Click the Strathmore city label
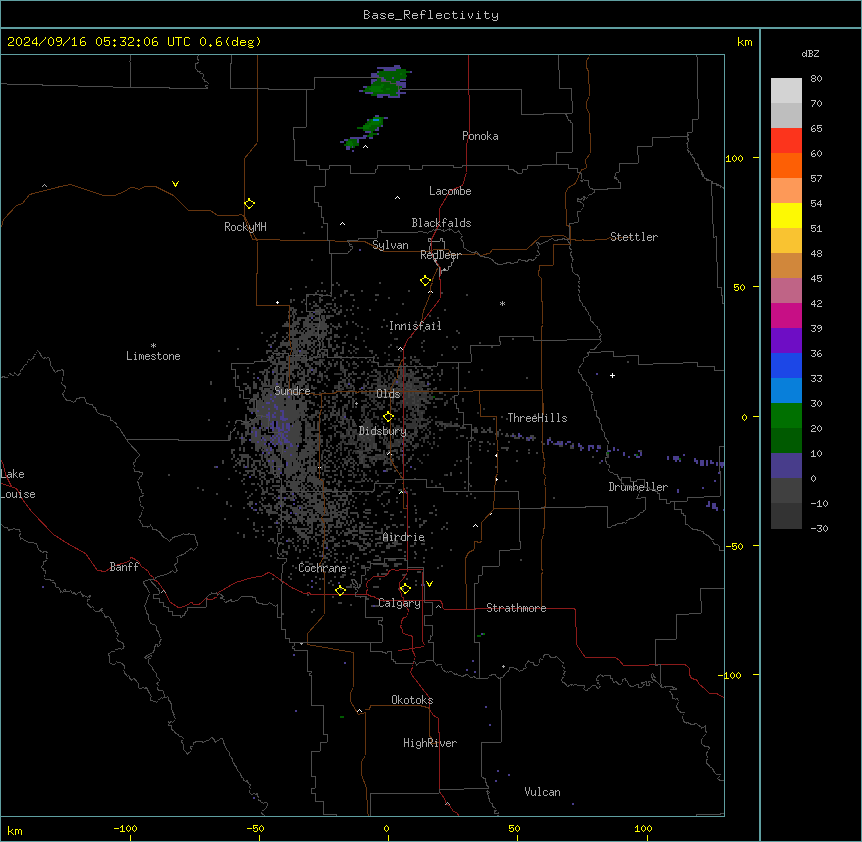Image resolution: width=862 pixels, height=842 pixels. (x=516, y=608)
